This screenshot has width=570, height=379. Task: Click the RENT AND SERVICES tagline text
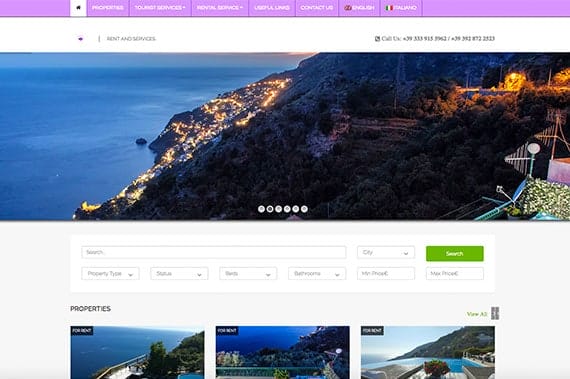point(131,39)
